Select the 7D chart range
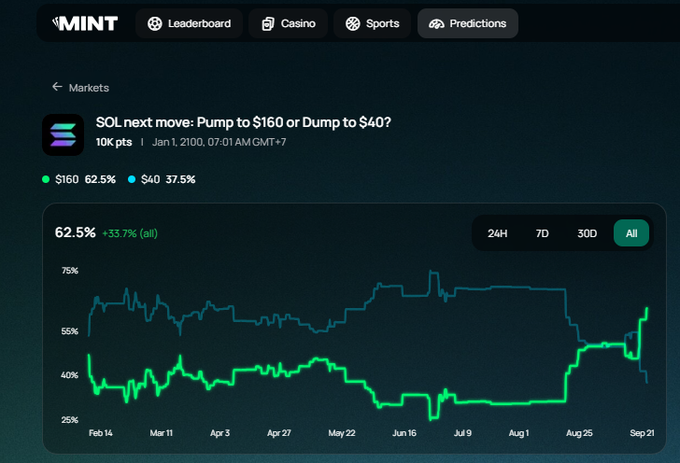The image size is (680, 463). 542,233
